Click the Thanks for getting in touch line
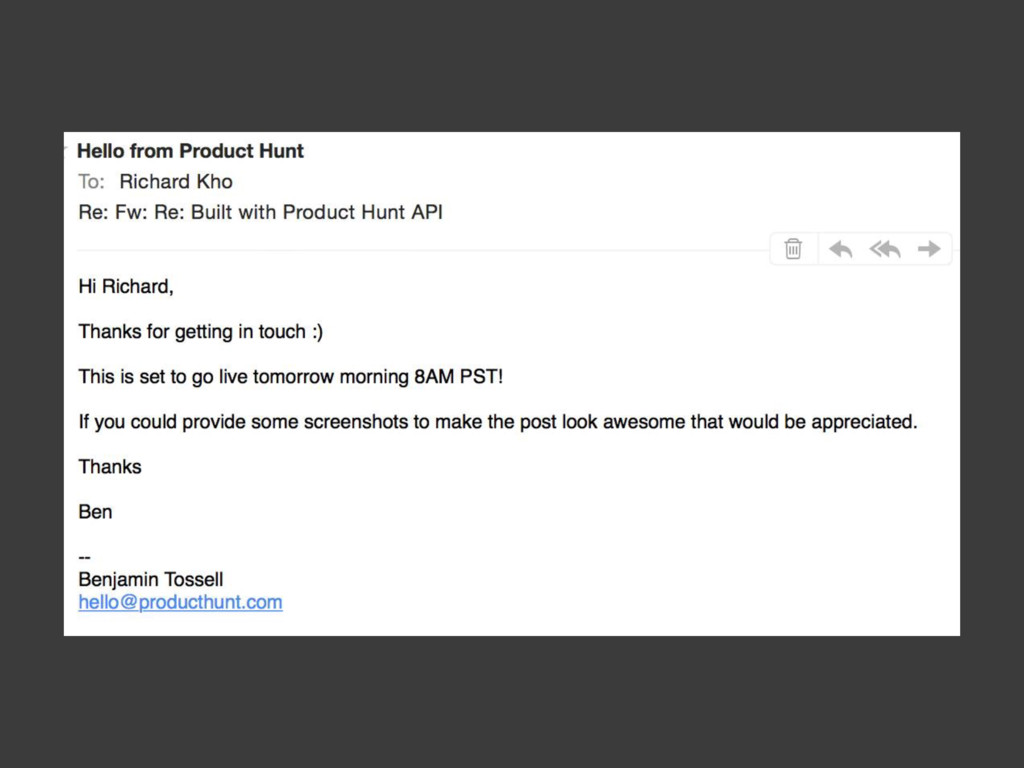 tap(200, 332)
